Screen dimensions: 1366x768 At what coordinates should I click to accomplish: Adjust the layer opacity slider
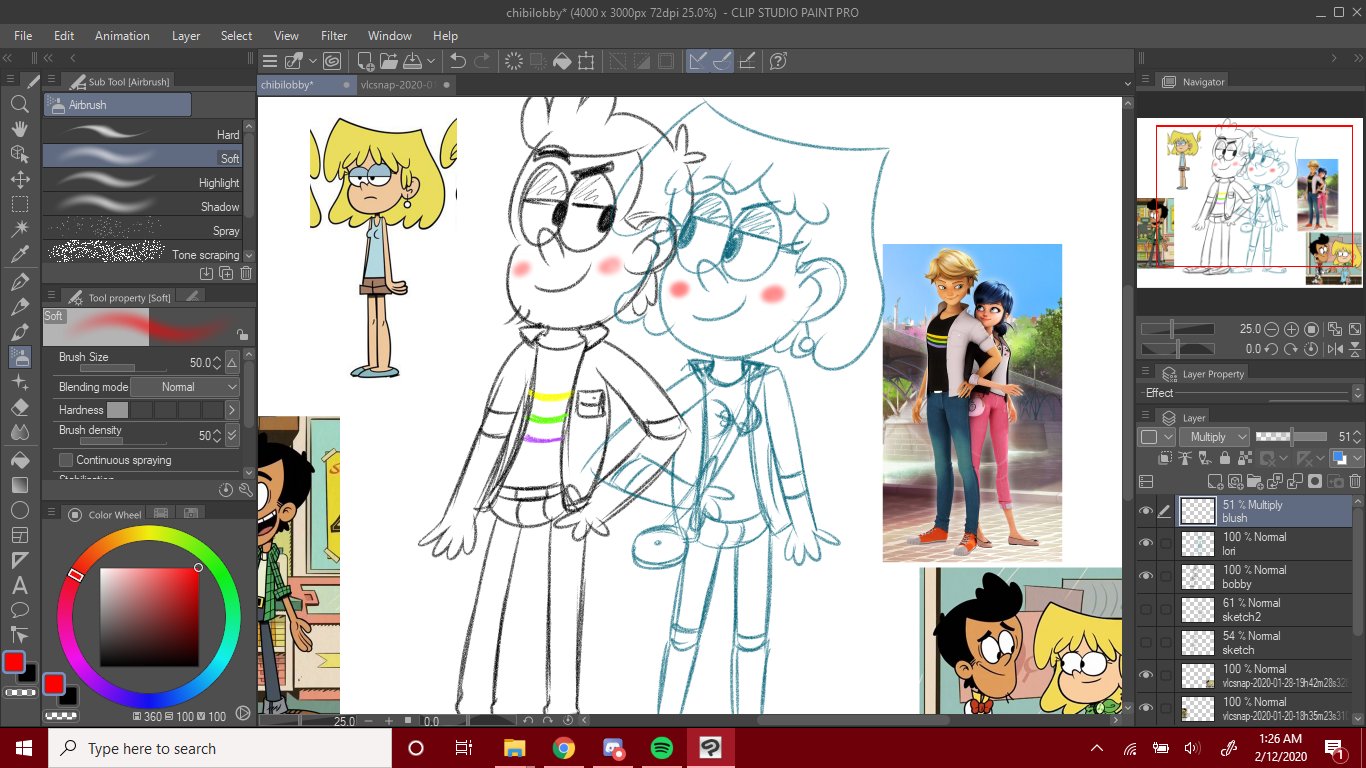point(1291,437)
